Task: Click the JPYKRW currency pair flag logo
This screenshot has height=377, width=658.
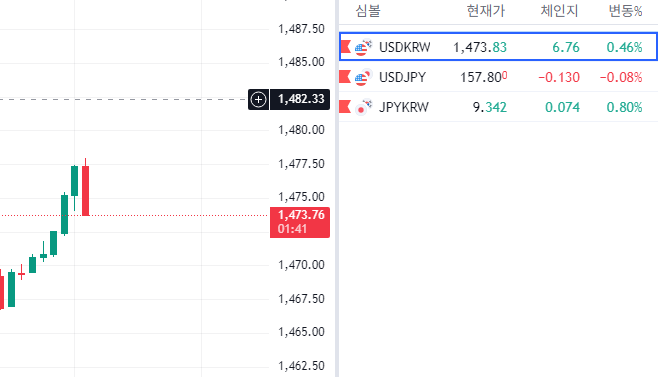Action: coord(363,107)
